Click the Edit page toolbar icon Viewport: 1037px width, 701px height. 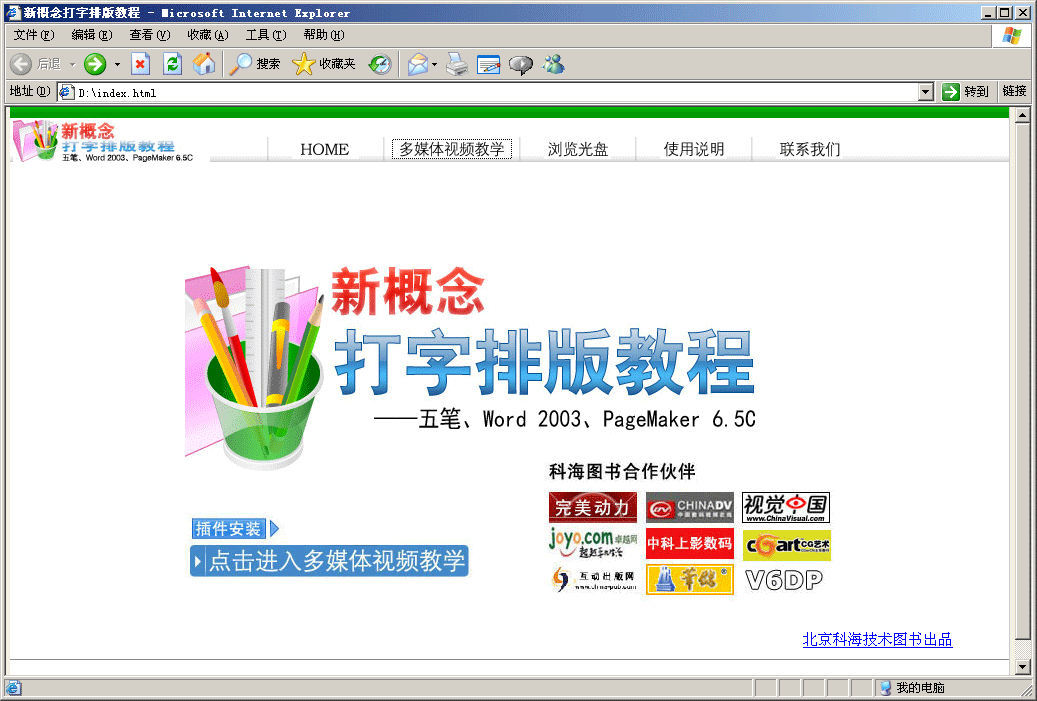click(x=489, y=64)
